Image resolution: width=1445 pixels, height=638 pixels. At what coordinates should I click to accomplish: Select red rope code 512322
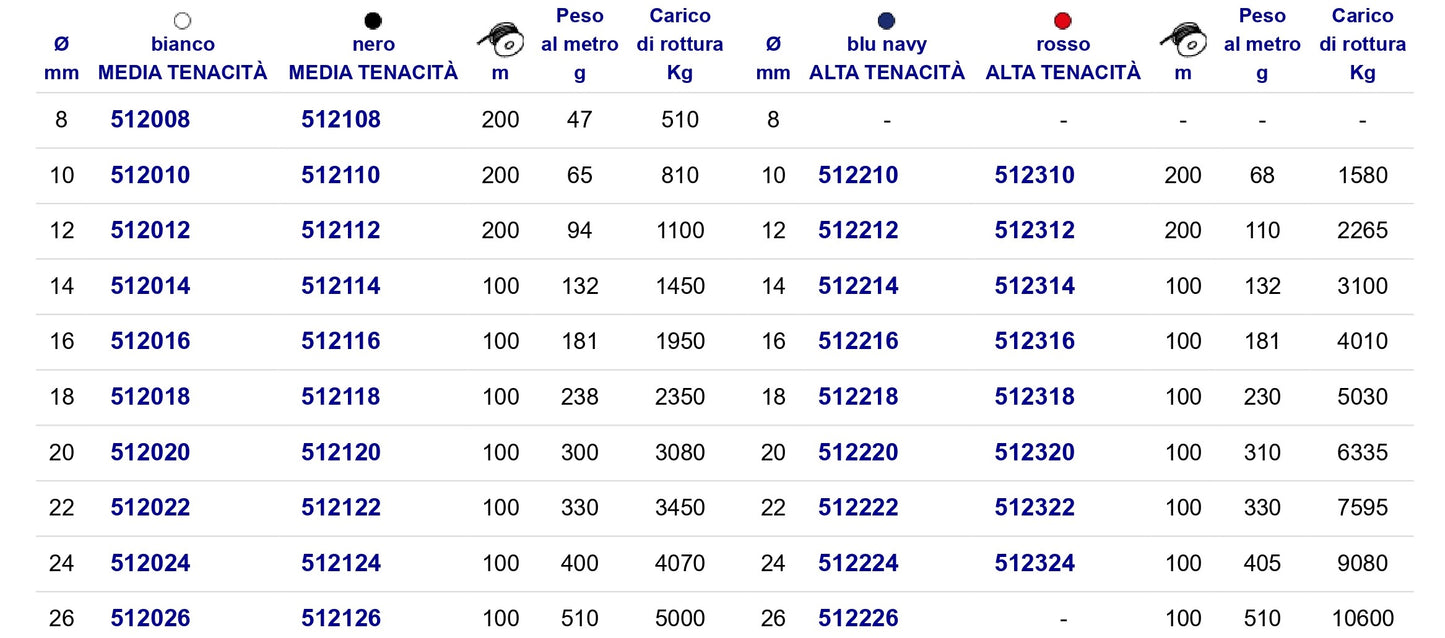pos(1035,508)
